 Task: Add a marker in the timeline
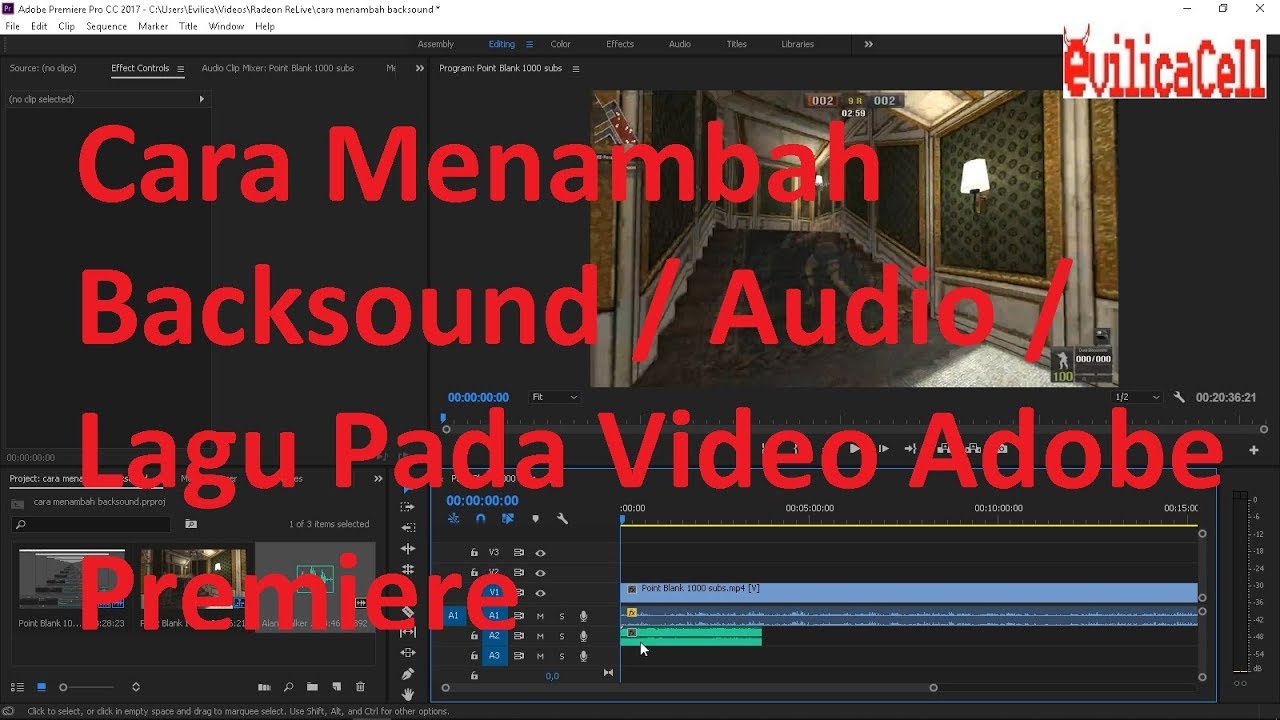point(535,519)
